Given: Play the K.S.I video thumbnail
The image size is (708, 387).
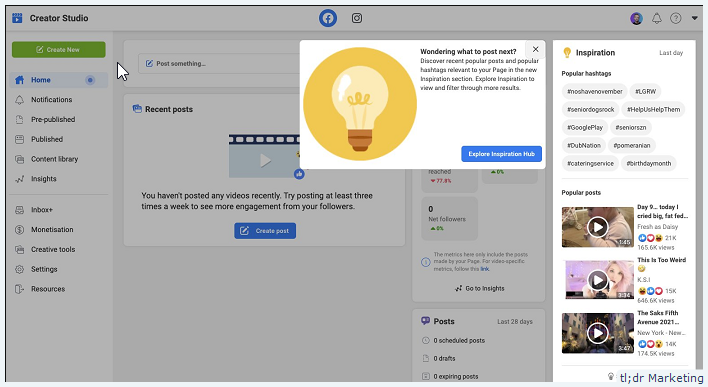Looking at the screenshot, I should (598, 280).
